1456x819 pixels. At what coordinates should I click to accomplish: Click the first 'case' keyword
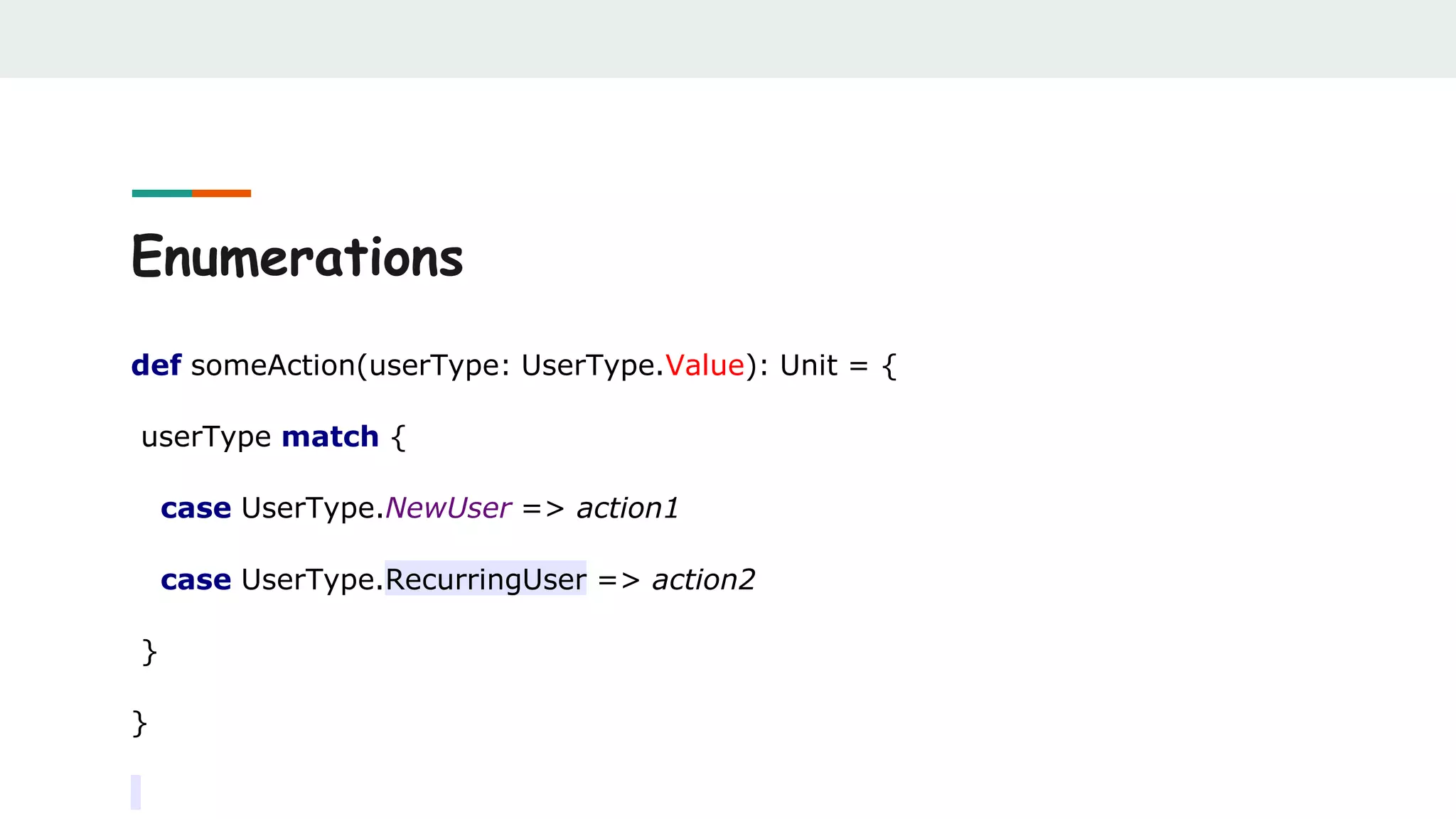(196, 509)
